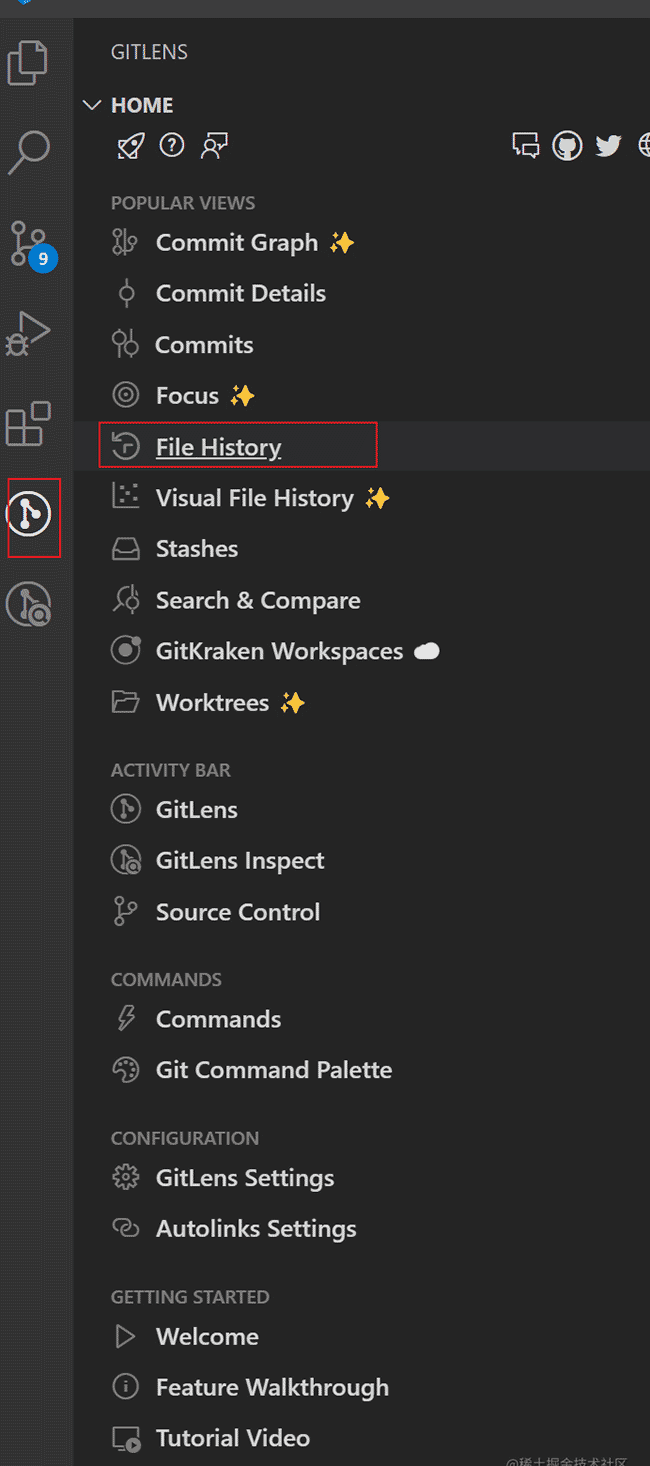Screen dimensions: 650x1466
Task: Click the Commit Graph icon
Action: click(125, 243)
